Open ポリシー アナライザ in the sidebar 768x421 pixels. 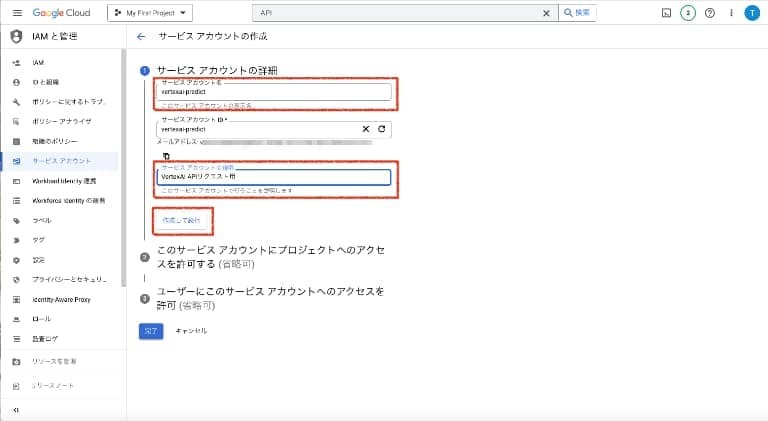(61, 121)
